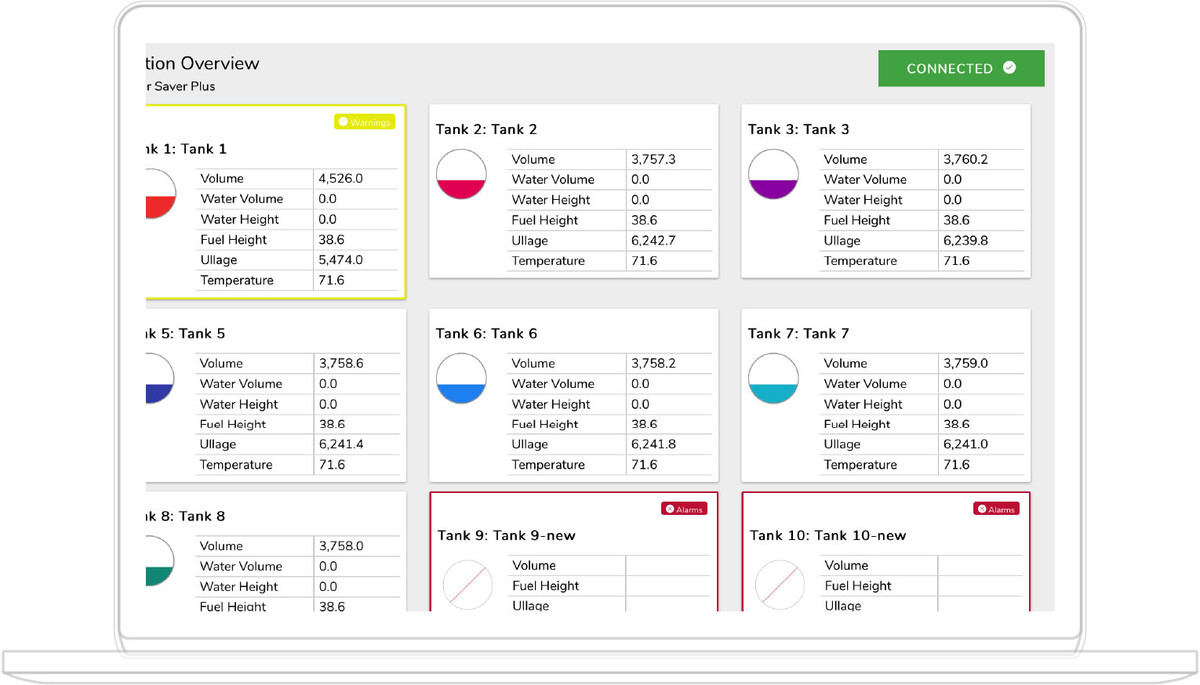Viewport: 1200px width, 685px height.
Task: Click the checkmark icon in CONNECTED button
Action: coord(1009,68)
